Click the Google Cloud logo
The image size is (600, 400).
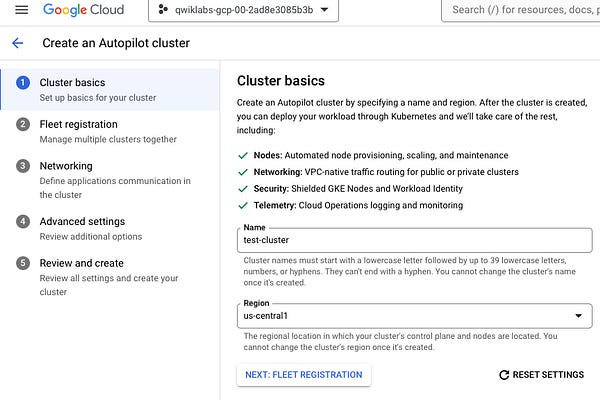tap(83, 10)
